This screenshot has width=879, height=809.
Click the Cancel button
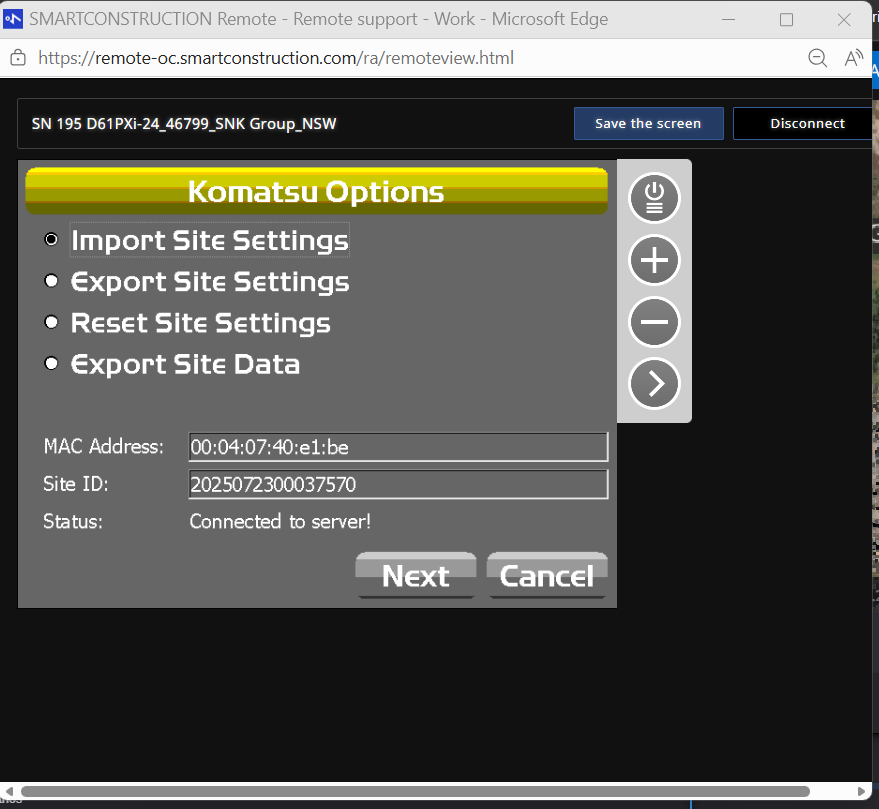(547, 576)
